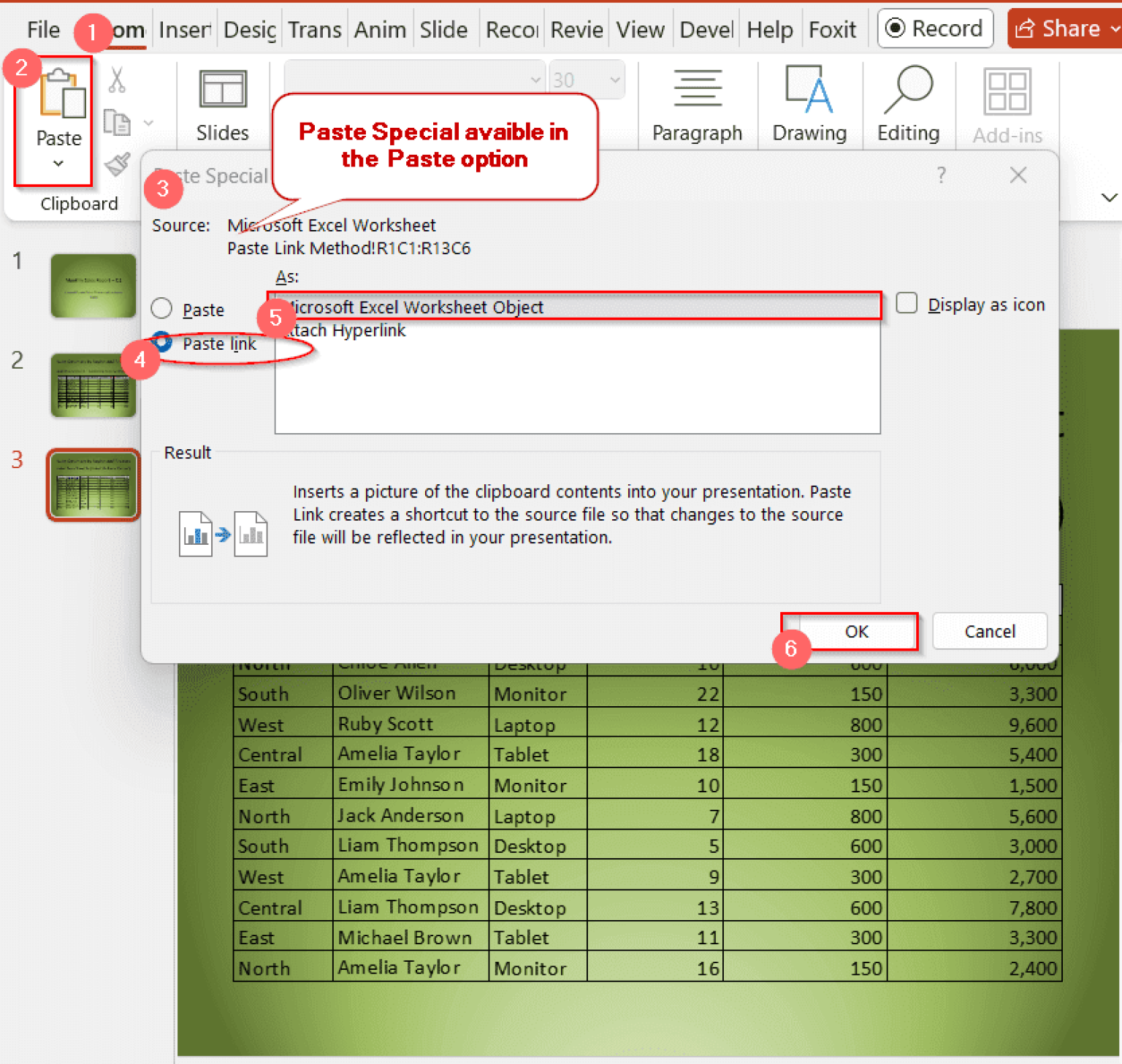Open the Slides layout icon
Viewport: 1122px width, 1064px height.
[x=222, y=90]
